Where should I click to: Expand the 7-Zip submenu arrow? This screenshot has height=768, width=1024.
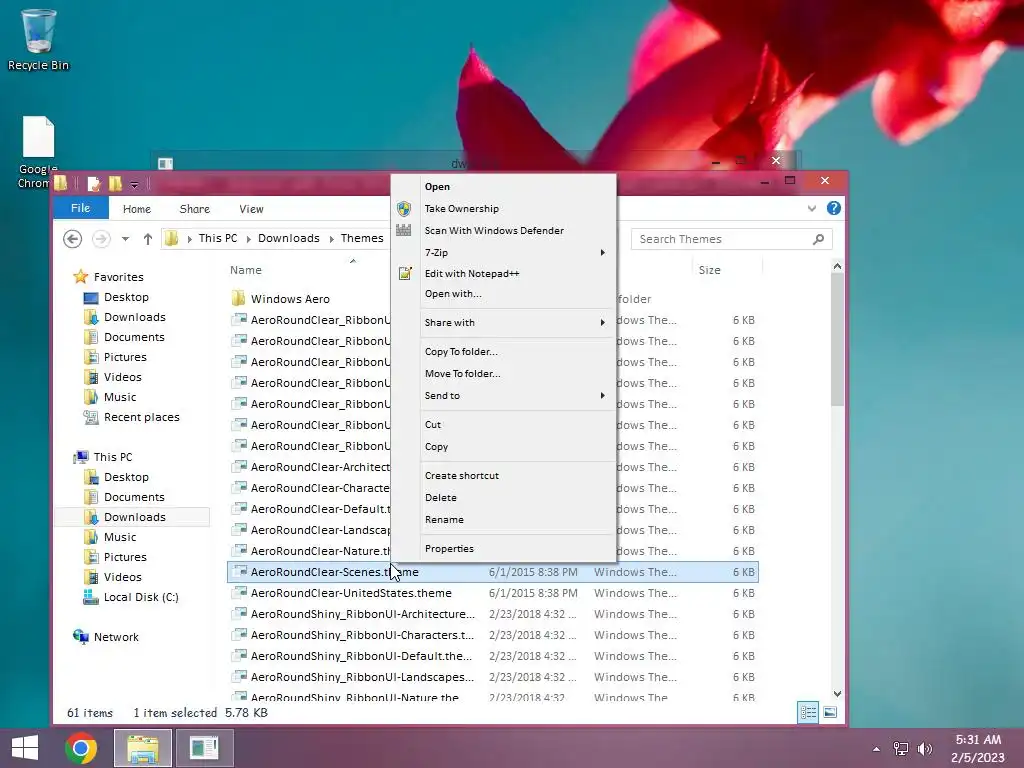point(603,252)
